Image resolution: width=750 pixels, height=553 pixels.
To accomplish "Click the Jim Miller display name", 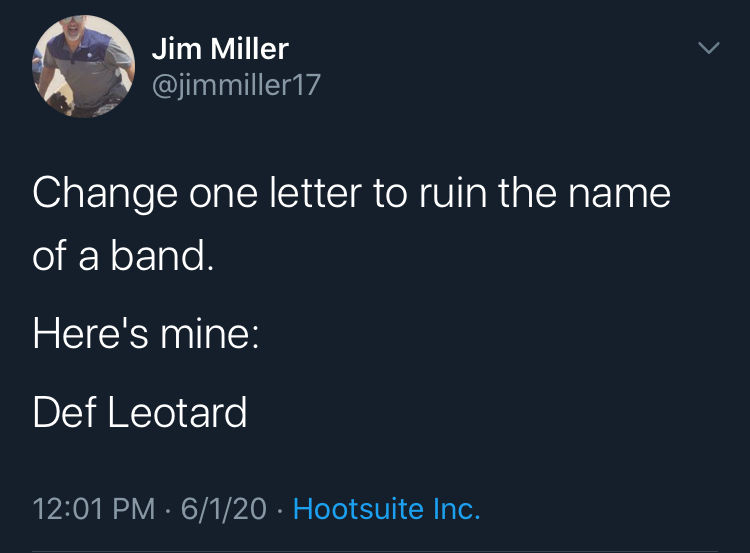I will [220, 48].
